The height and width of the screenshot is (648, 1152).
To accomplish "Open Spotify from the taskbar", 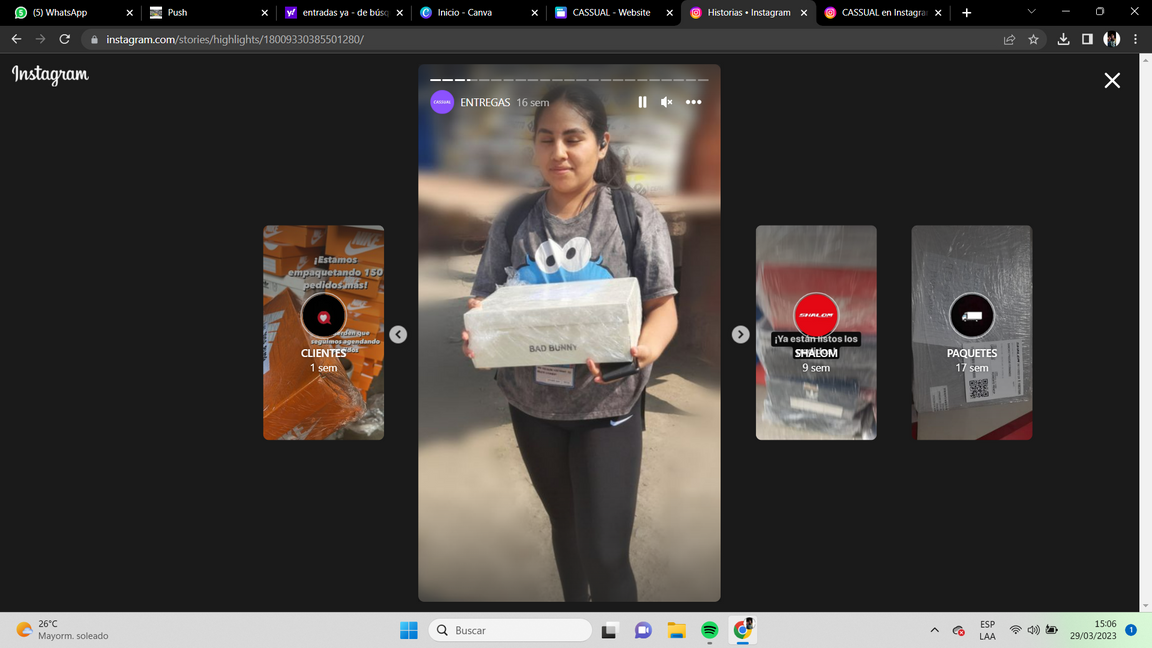I will (709, 630).
